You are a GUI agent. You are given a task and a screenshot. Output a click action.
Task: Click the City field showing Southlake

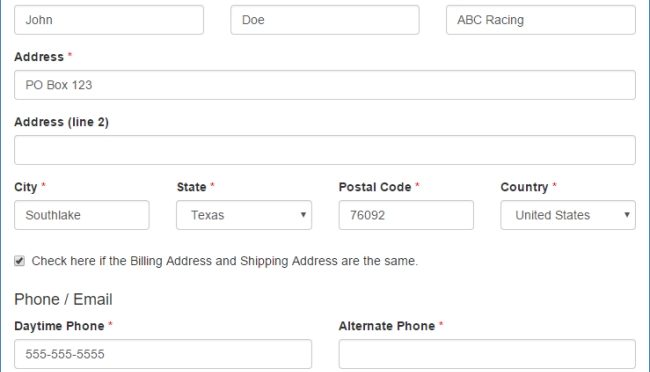(82, 215)
